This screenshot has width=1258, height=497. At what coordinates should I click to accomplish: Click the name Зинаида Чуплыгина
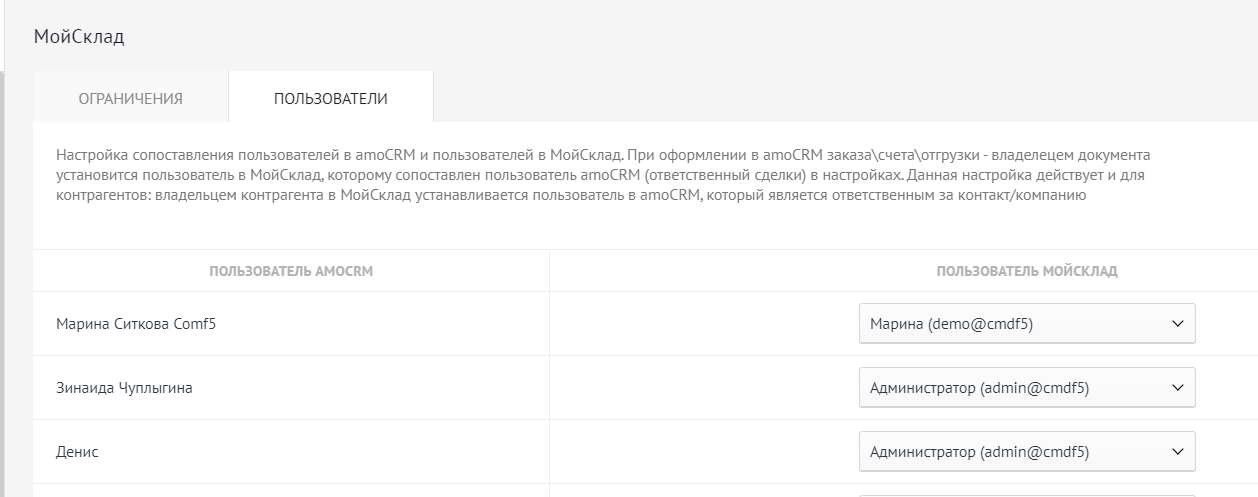[x=124, y=388]
